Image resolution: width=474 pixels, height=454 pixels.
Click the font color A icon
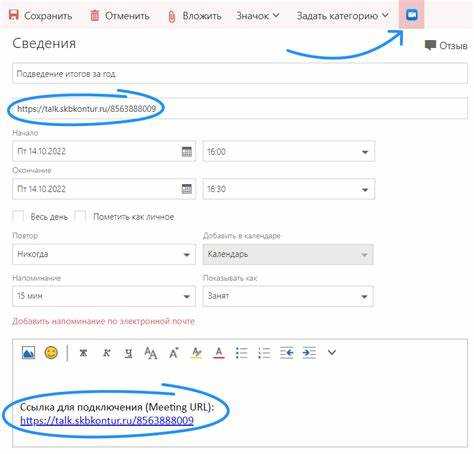(x=219, y=353)
